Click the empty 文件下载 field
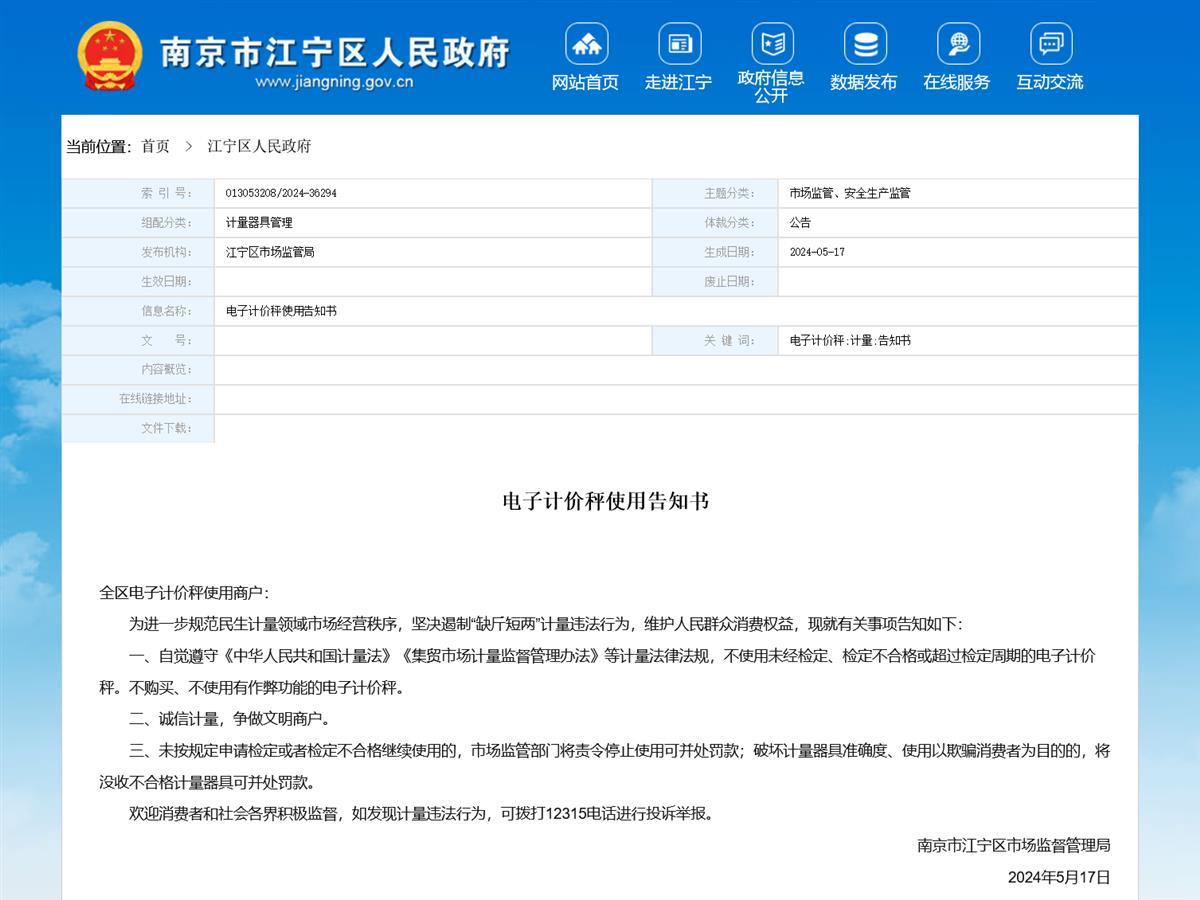 coord(675,429)
